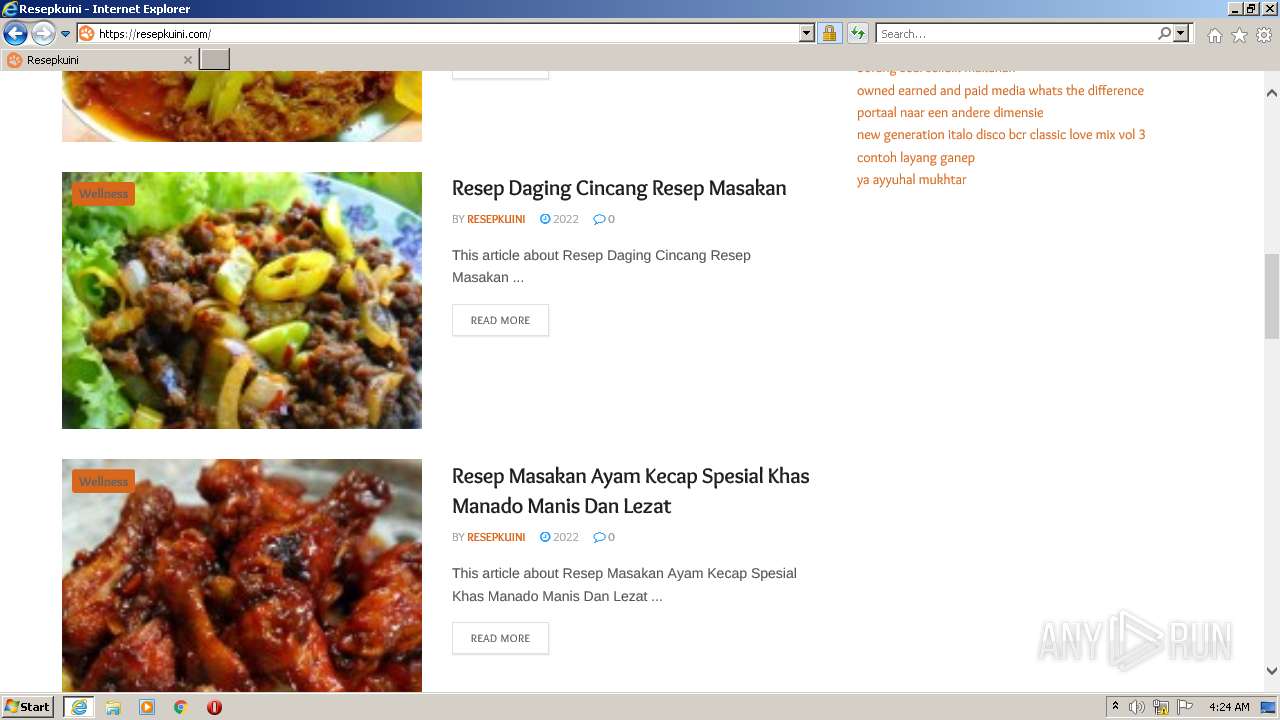Click the volume speaker tray icon
The image size is (1280, 720).
click(x=1137, y=707)
